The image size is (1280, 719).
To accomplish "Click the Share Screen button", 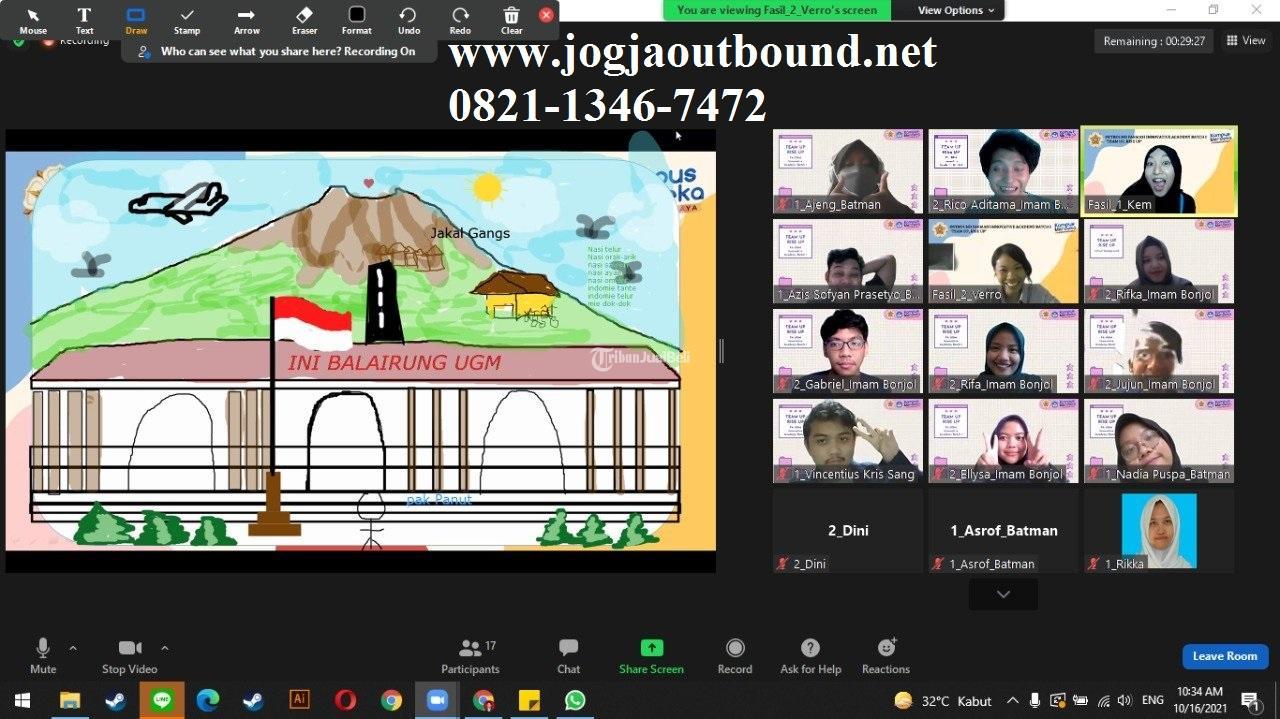I will tap(651, 655).
